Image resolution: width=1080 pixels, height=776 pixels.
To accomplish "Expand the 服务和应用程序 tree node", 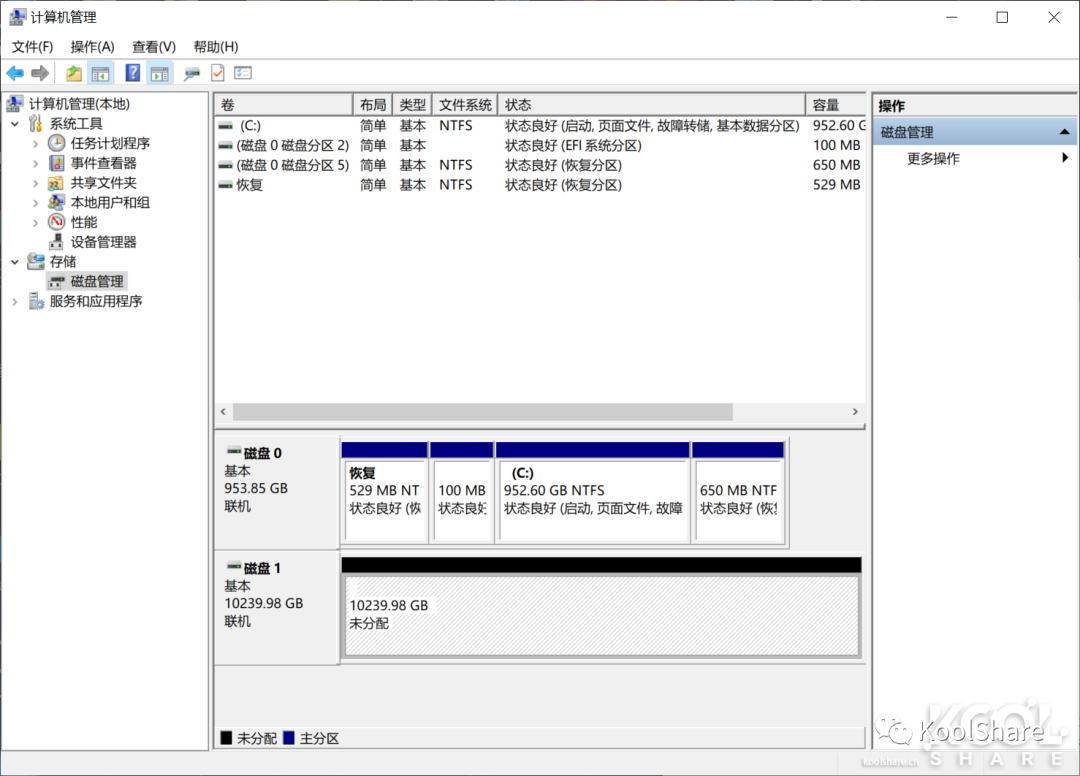I will 15,301.
